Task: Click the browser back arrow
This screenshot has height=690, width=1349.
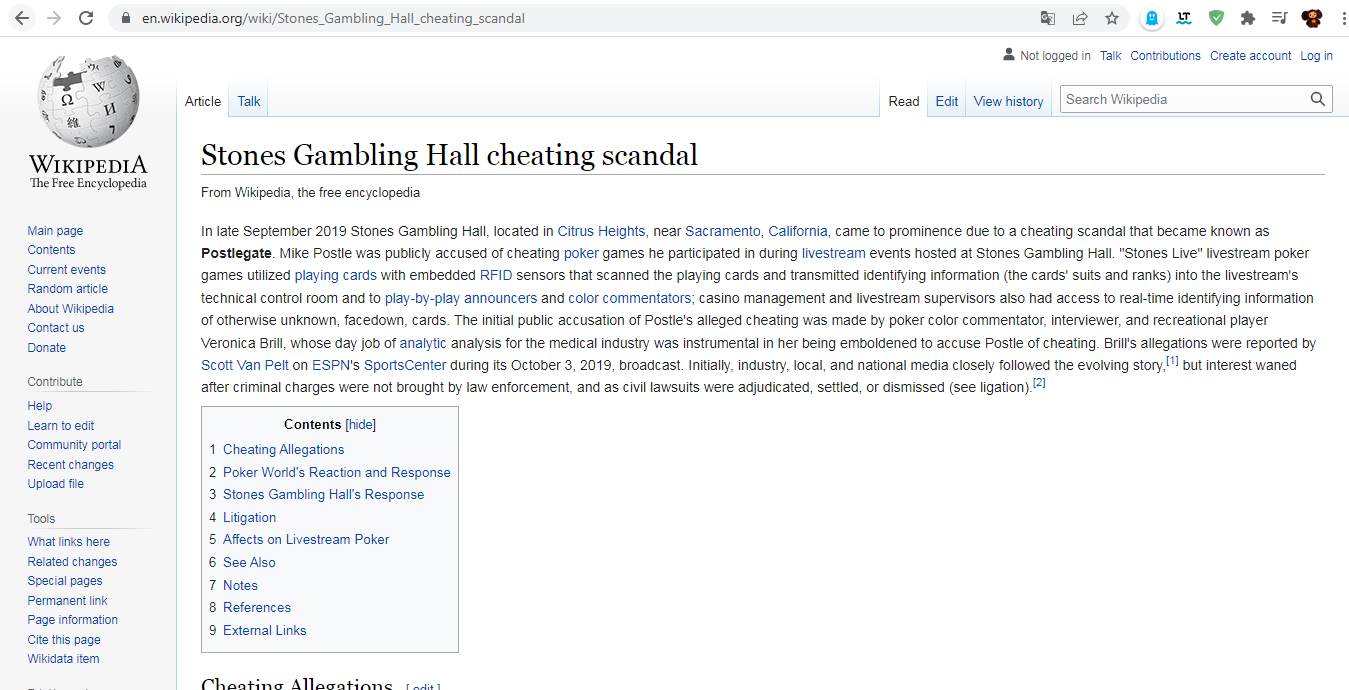Action: 22,18
